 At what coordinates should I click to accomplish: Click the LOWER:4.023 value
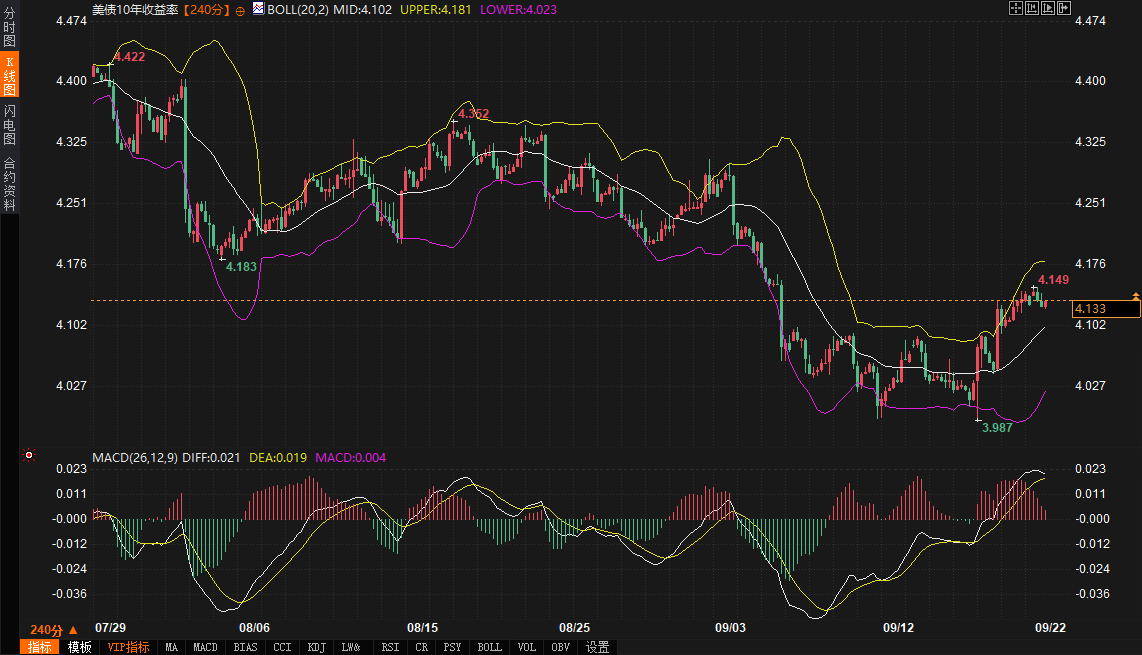pyautogui.click(x=518, y=10)
